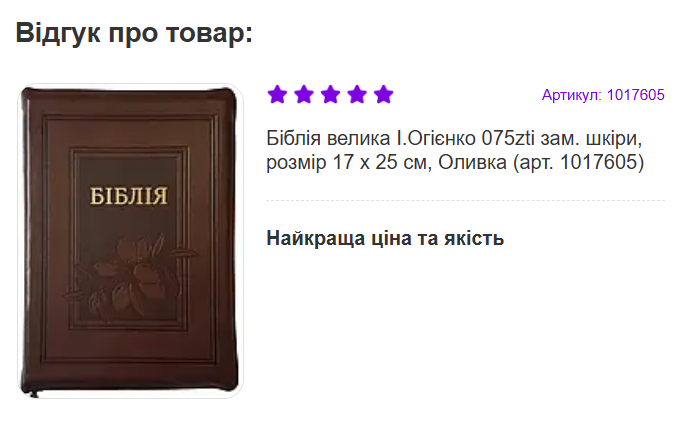Image resolution: width=681 pixels, height=421 pixels.
Task: Click the review text Найкраща ціна та якість
Action: pyautogui.click(x=385, y=239)
